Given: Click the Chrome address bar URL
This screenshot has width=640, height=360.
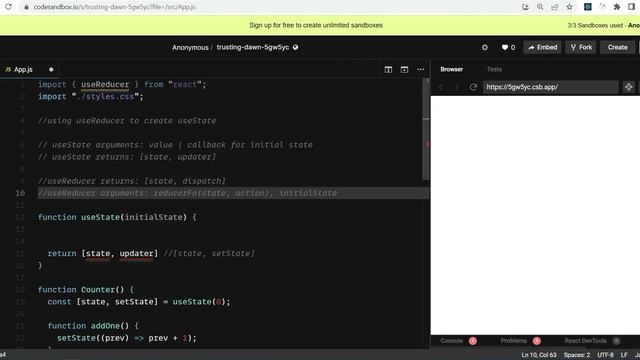Looking at the screenshot, I should (x=115, y=7).
